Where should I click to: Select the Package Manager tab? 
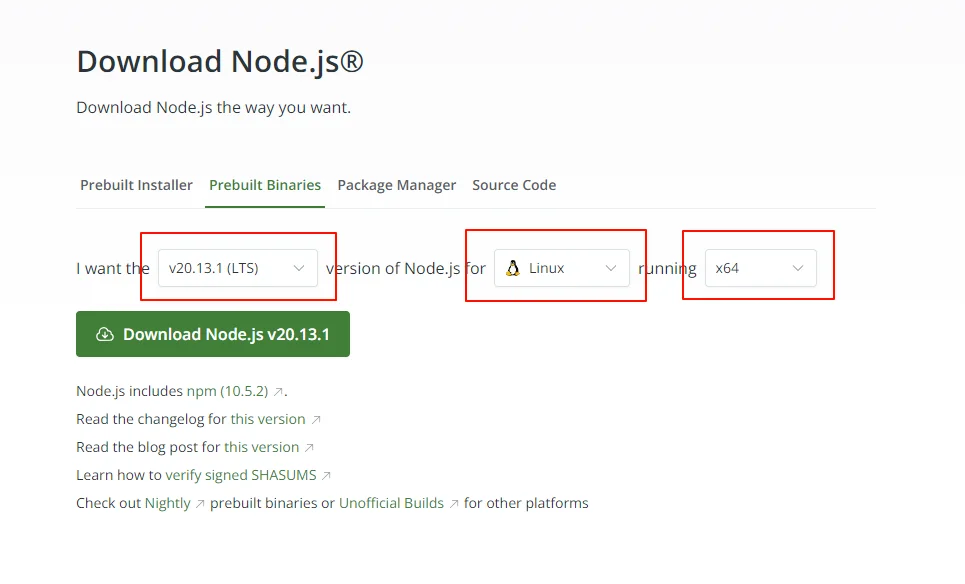pos(396,185)
